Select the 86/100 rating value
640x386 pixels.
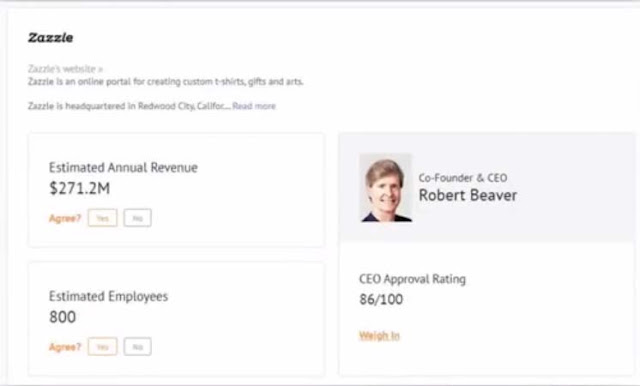pyautogui.click(x=381, y=299)
